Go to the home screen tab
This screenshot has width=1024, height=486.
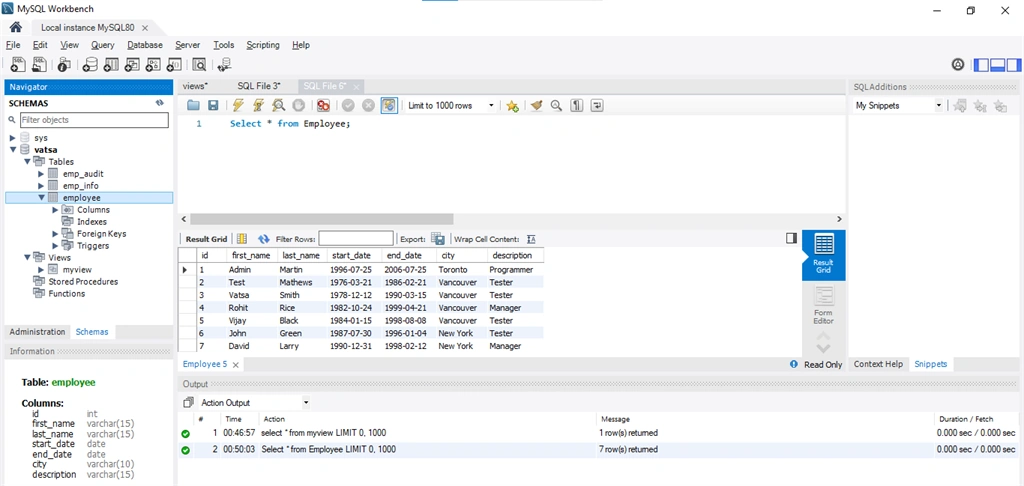point(16,27)
